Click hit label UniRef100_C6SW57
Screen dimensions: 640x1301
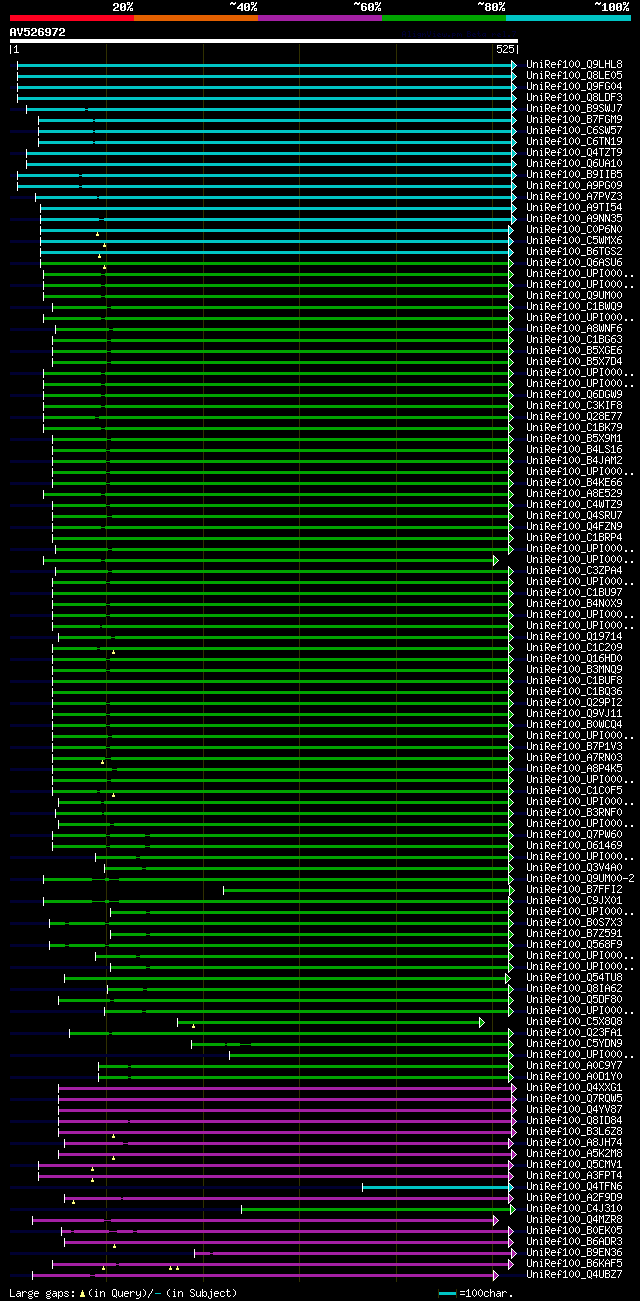(574, 131)
